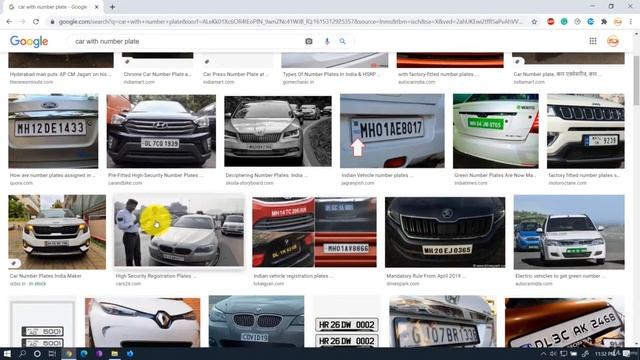Open Windows taskbar search
Screen dimensions: 640x360
pos(22,353)
